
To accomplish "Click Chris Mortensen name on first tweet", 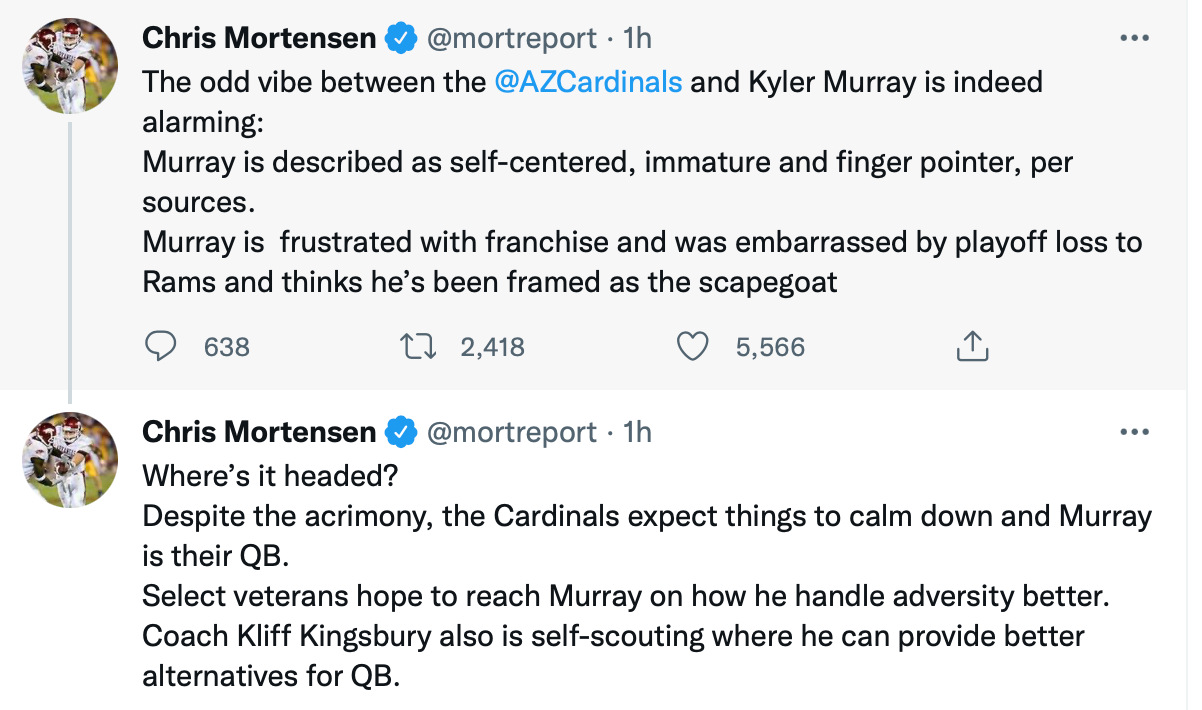I will coord(259,38).
